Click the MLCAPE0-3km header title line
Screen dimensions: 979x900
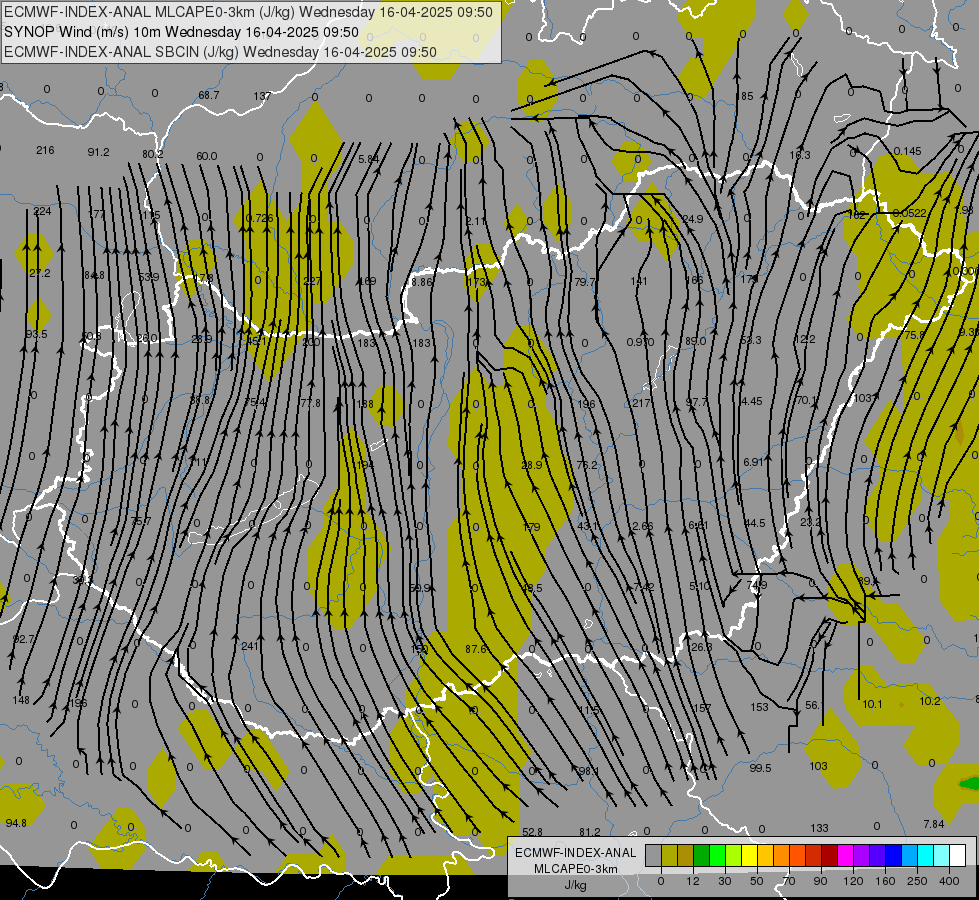[248, 12]
